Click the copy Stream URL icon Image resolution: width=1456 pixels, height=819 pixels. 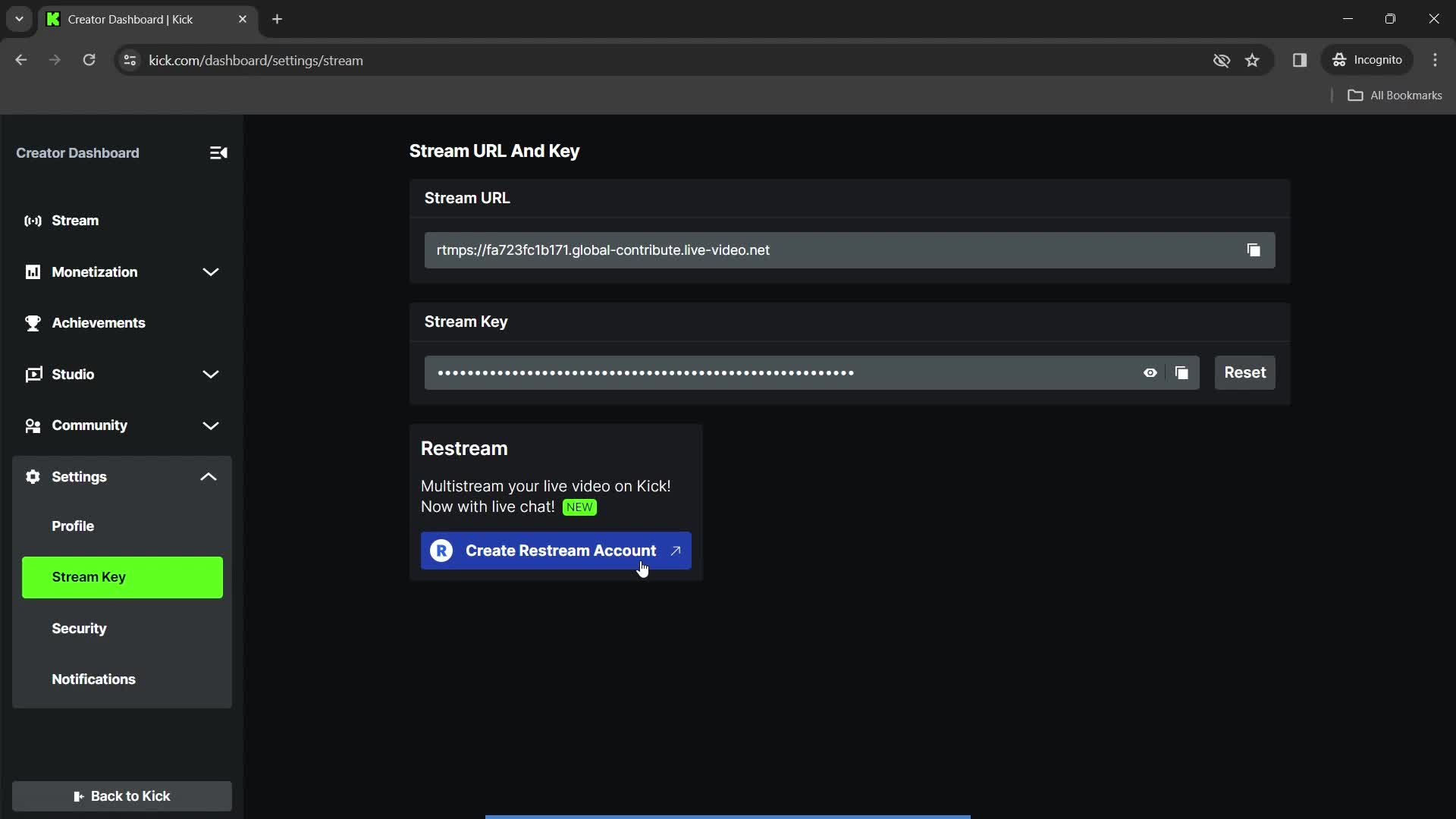(1254, 250)
